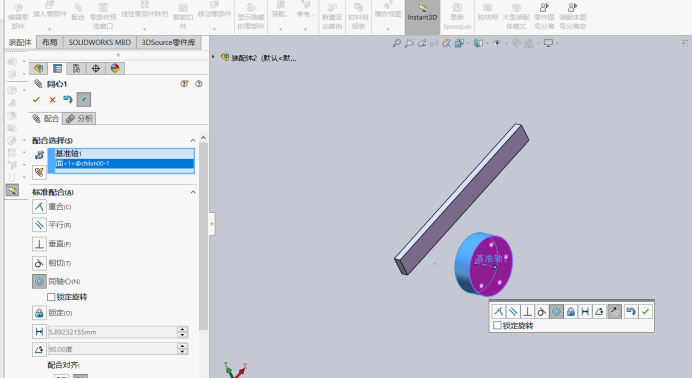
Task: Open the 分析 tab in PropertyManager
Action: (79, 118)
